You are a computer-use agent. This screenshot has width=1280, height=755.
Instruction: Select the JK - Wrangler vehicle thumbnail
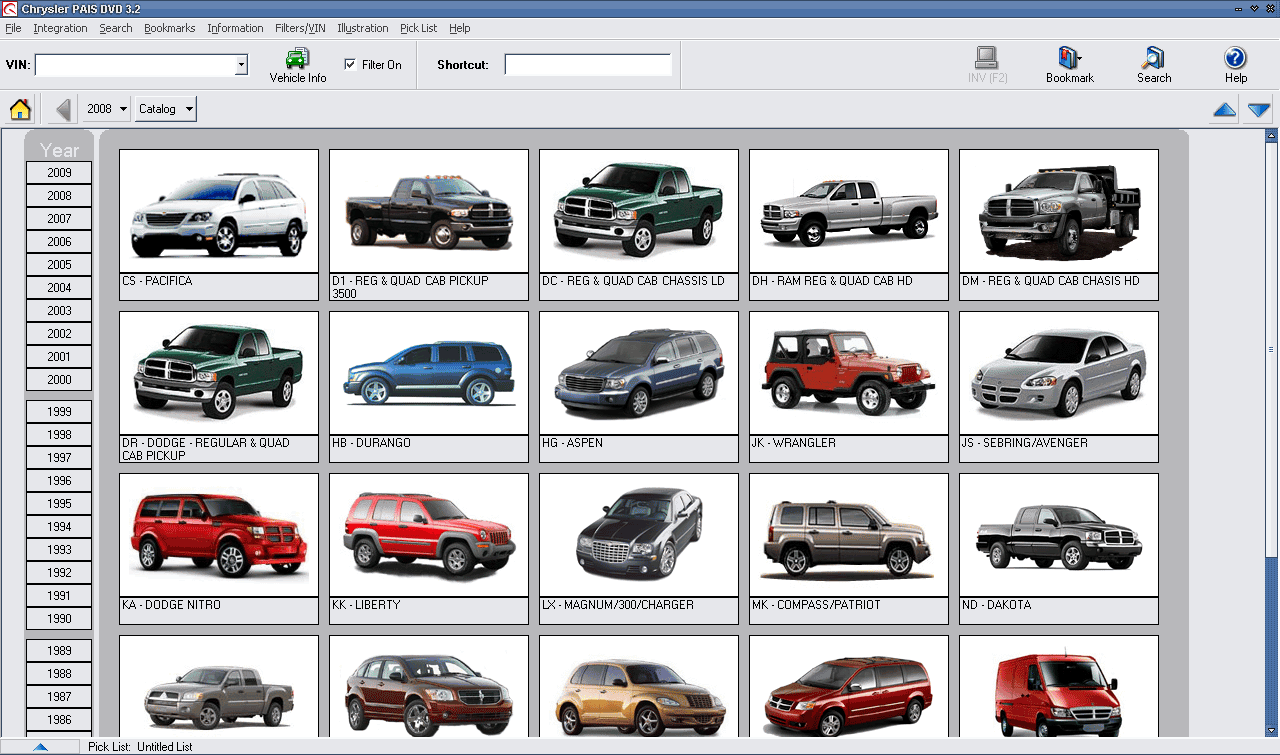pyautogui.click(x=848, y=373)
